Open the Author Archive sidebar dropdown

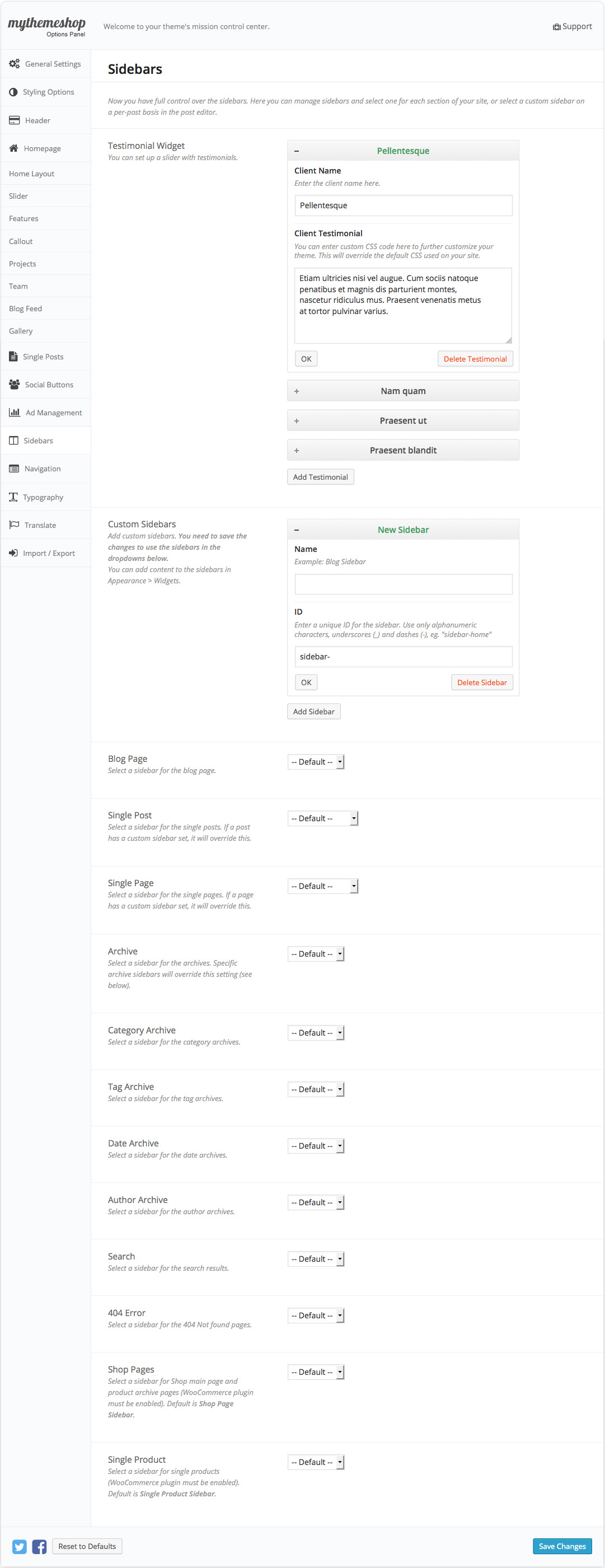[316, 1203]
